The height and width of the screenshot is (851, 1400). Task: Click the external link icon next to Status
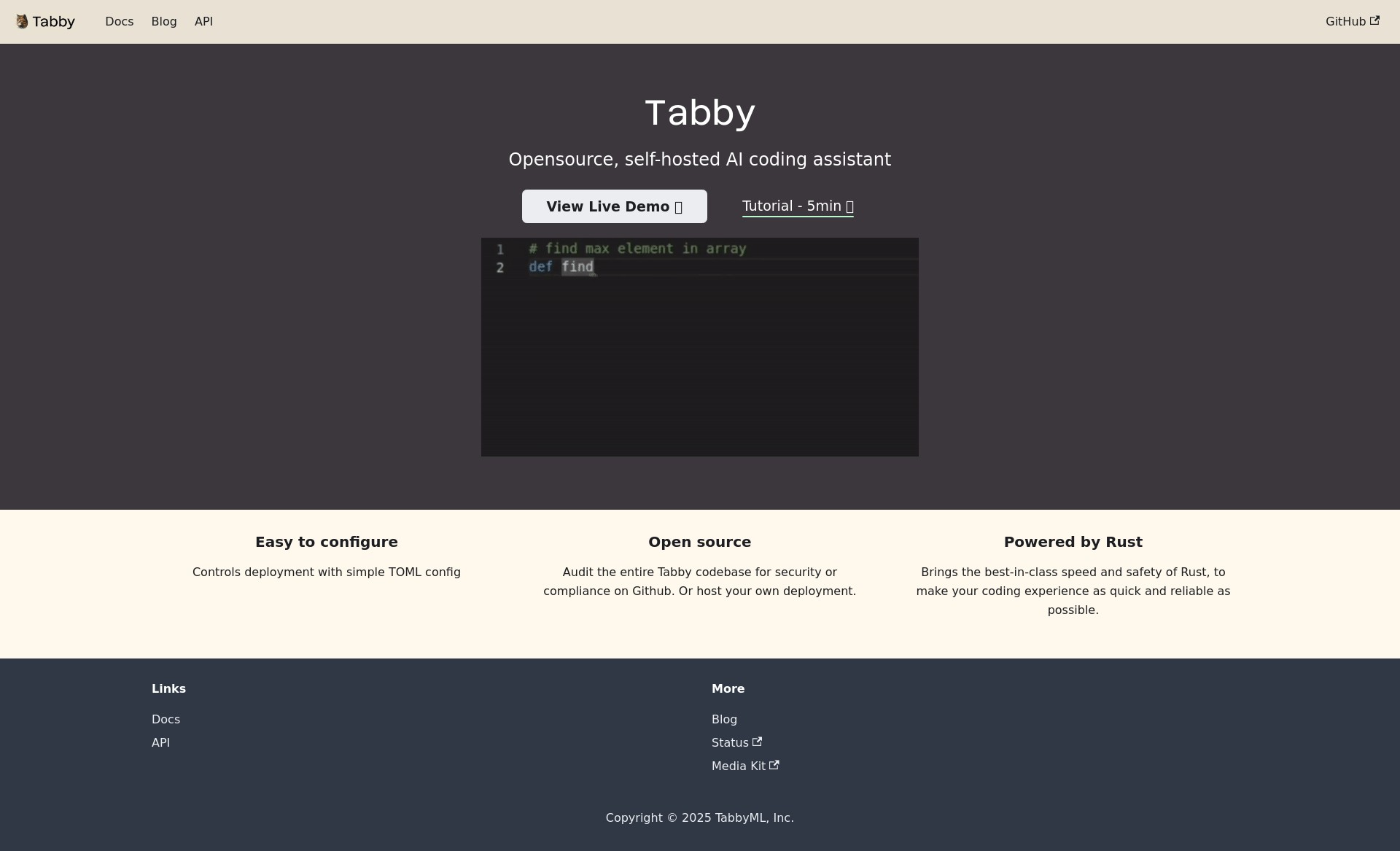tap(758, 741)
